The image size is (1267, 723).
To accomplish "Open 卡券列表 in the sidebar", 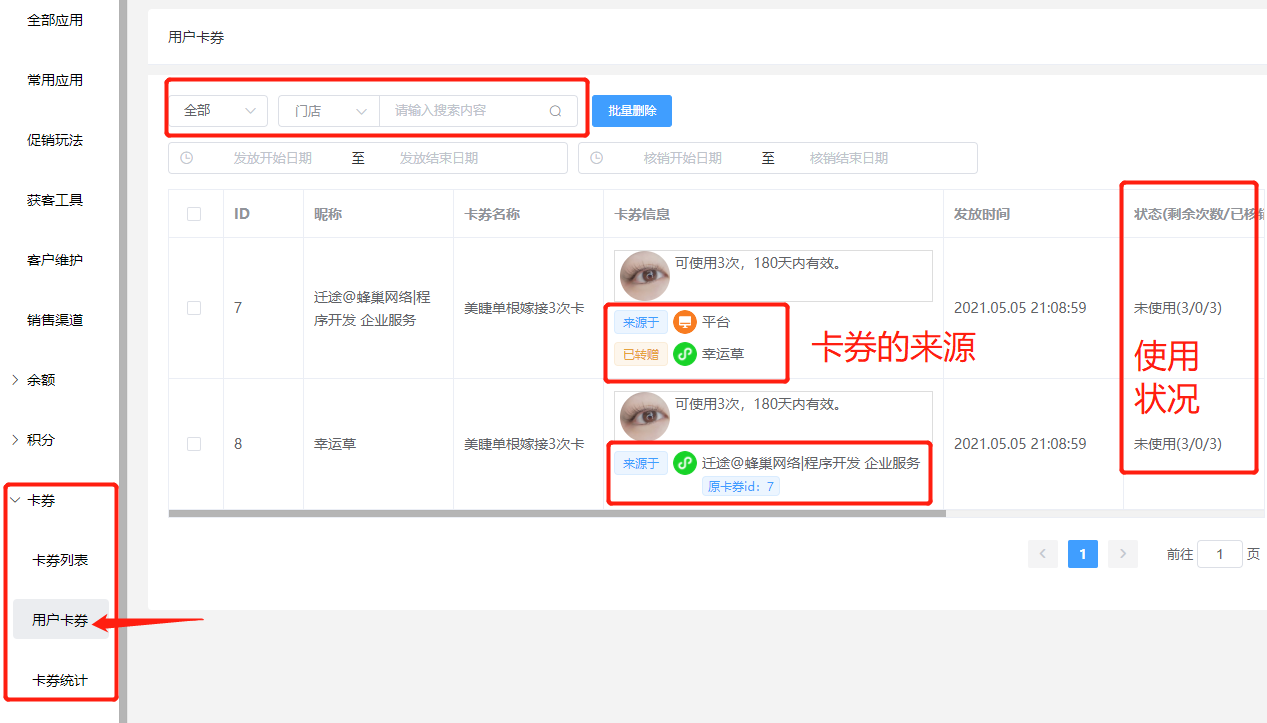I will click(60, 560).
